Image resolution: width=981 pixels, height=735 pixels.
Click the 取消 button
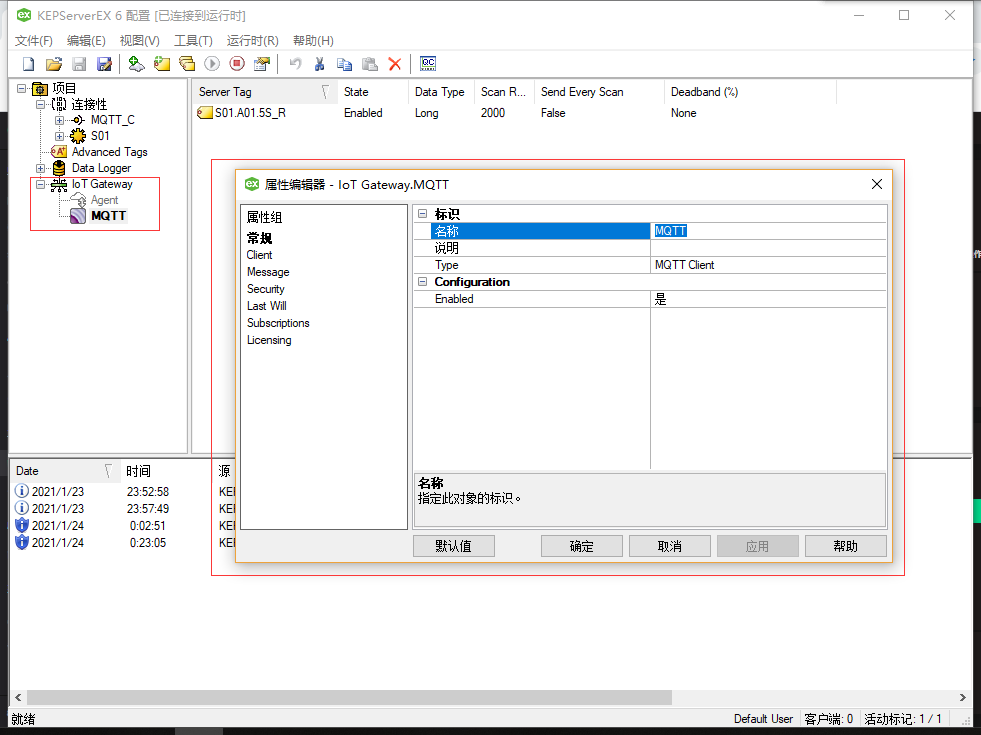[669, 546]
